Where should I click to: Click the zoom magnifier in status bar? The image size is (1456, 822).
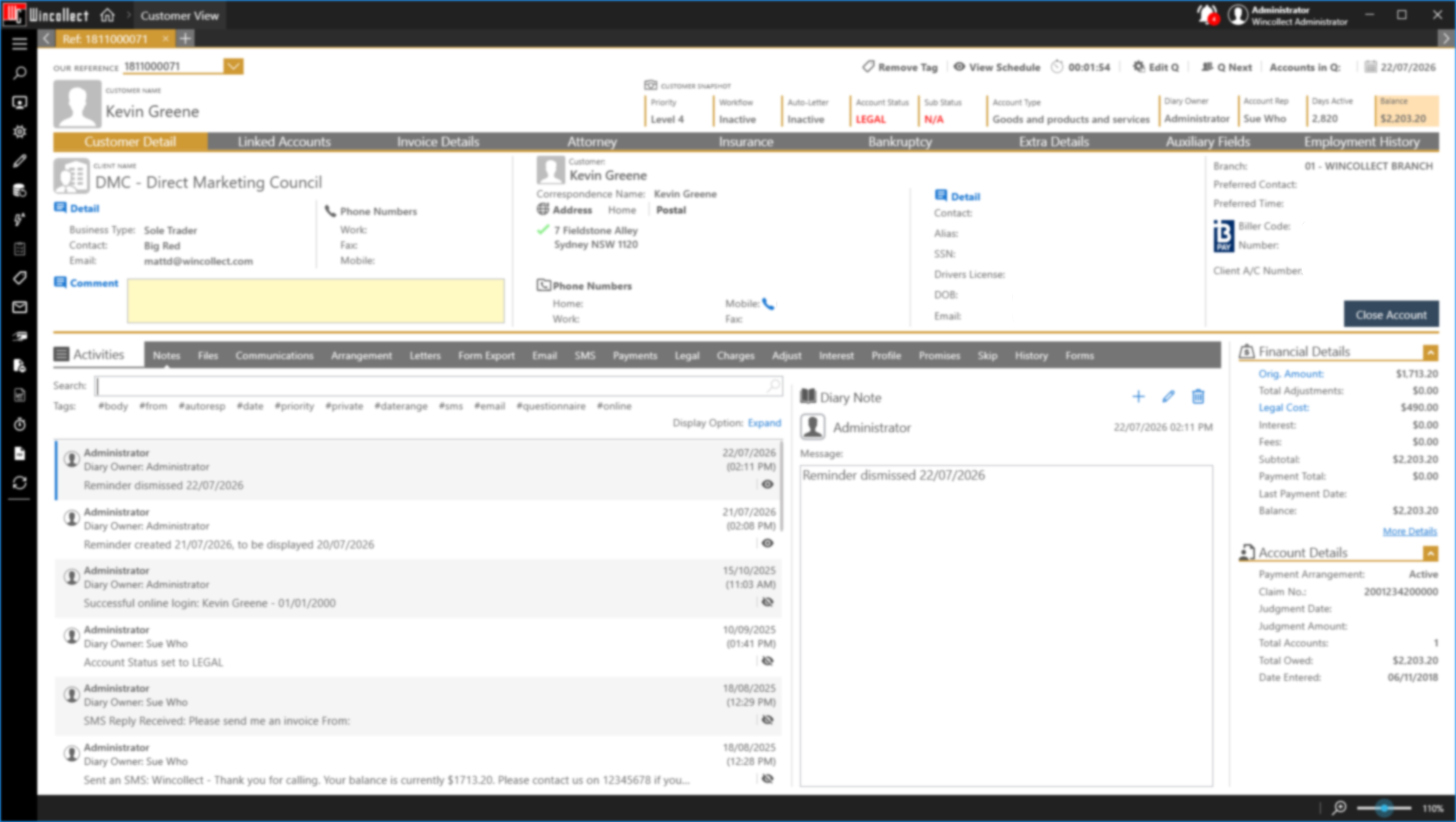(x=1339, y=807)
